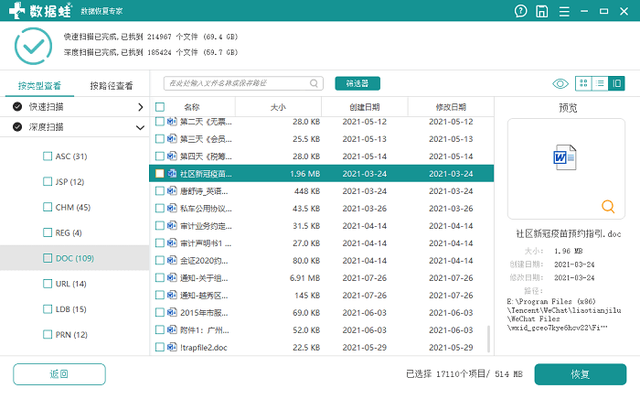The height and width of the screenshot is (399, 640).
Task: Select the detail panel view icon
Action: pyautogui.click(x=616, y=83)
